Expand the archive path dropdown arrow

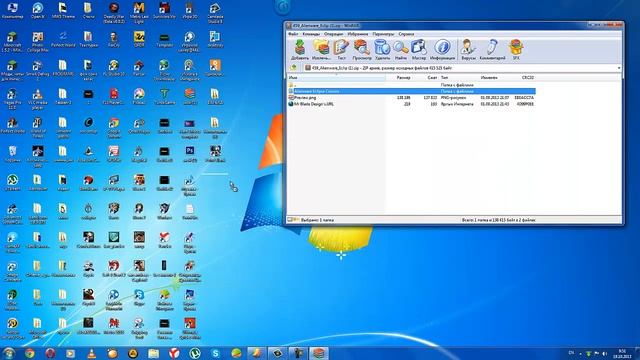[x=619, y=68]
